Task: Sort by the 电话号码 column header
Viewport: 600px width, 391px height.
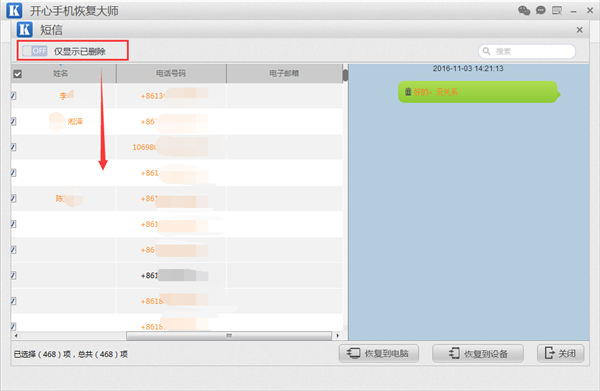Action: point(171,73)
